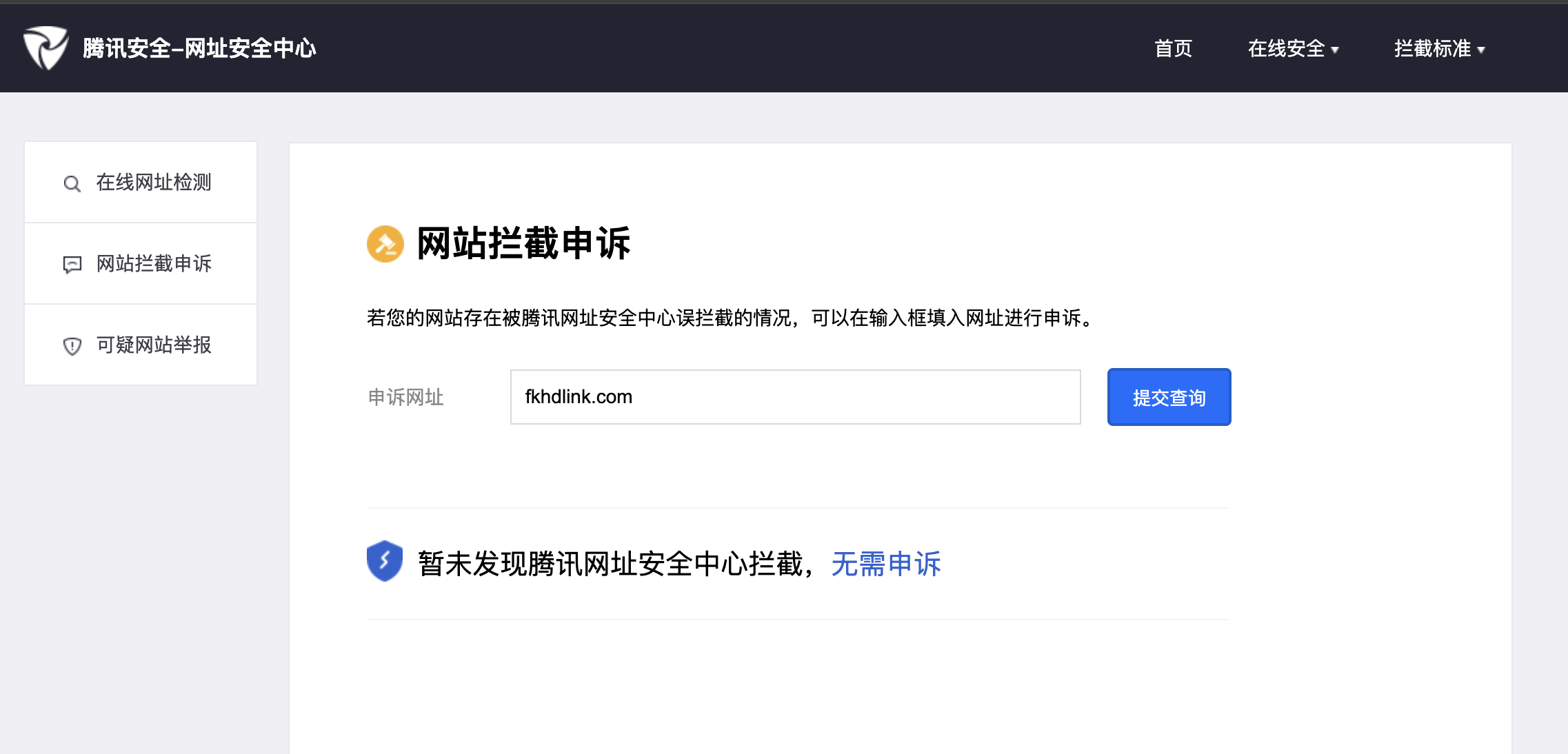Click the 无需申诉 blue link text
Screen dimensions: 1568x754
tap(886, 564)
